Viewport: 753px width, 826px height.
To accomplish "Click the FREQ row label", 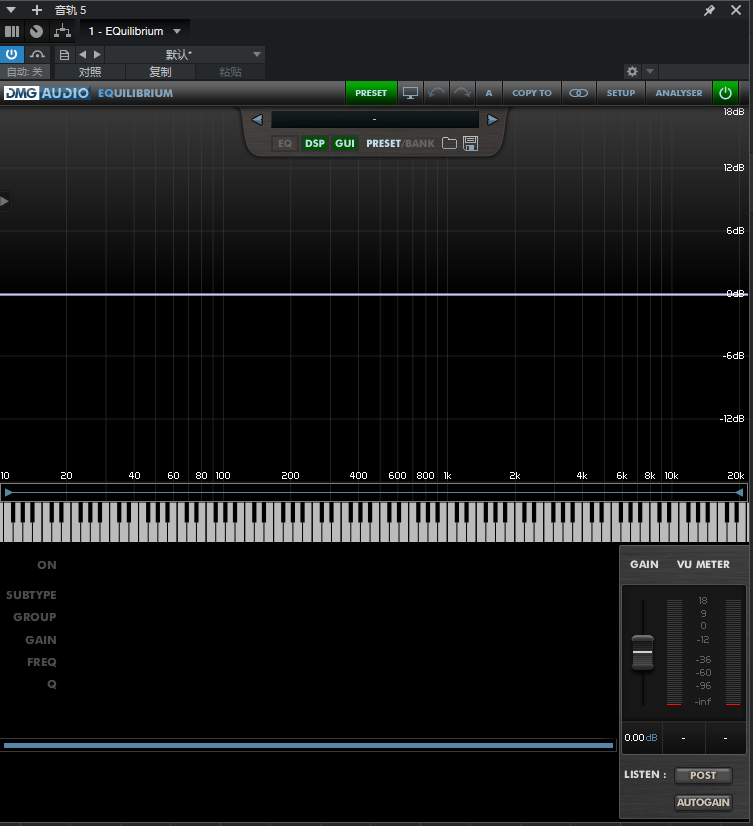I will pos(42,662).
